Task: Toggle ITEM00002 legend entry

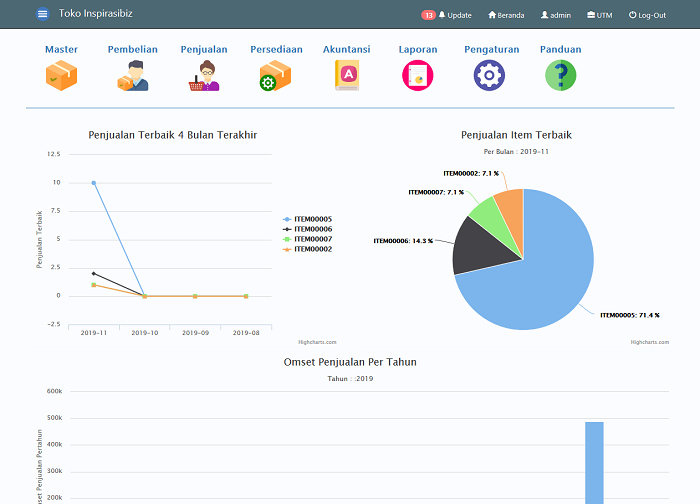Action: pos(308,249)
